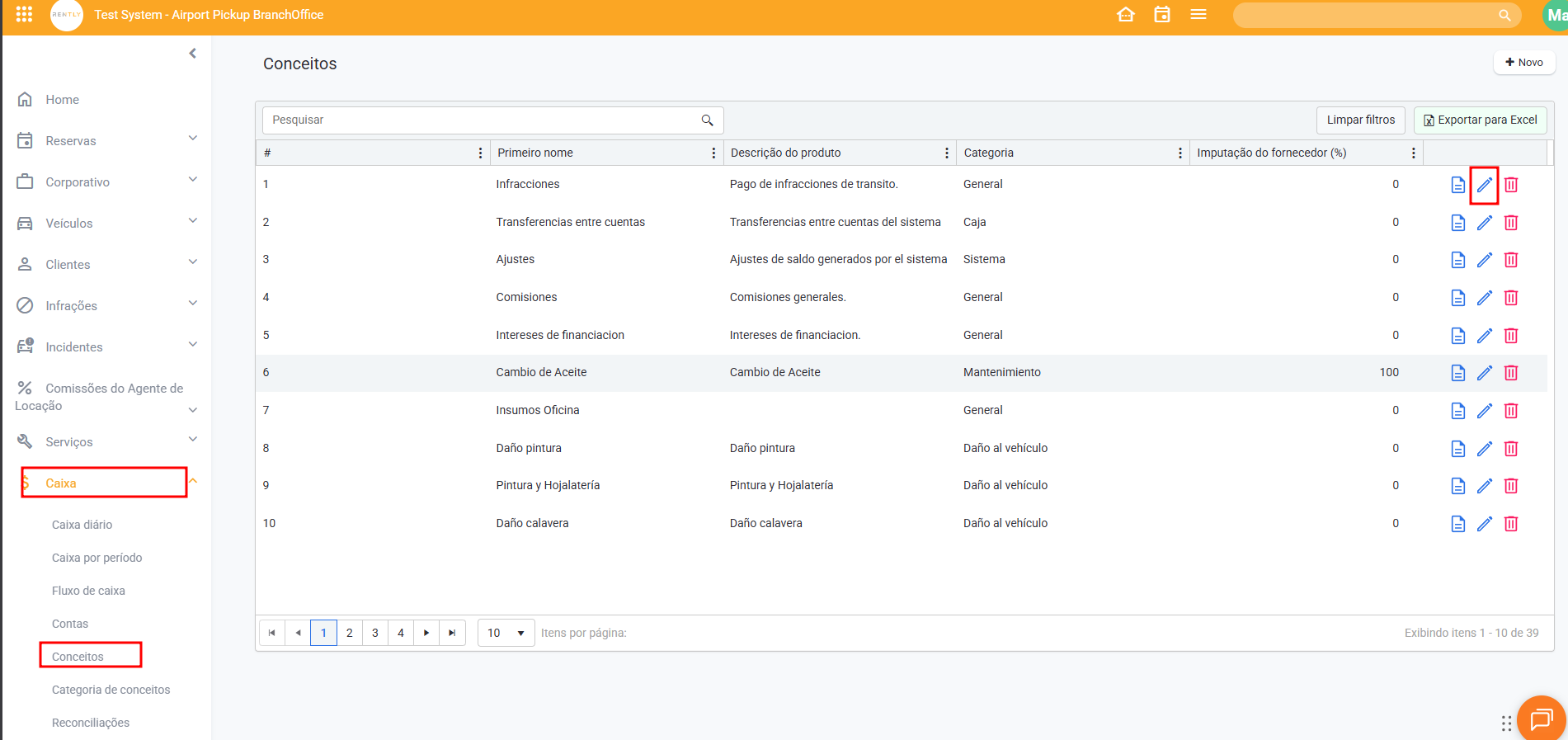Image resolution: width=1568 pixels, height=740 pixels.
Task: Select Categoria de conceitos menu item
Action: point(111,690)
